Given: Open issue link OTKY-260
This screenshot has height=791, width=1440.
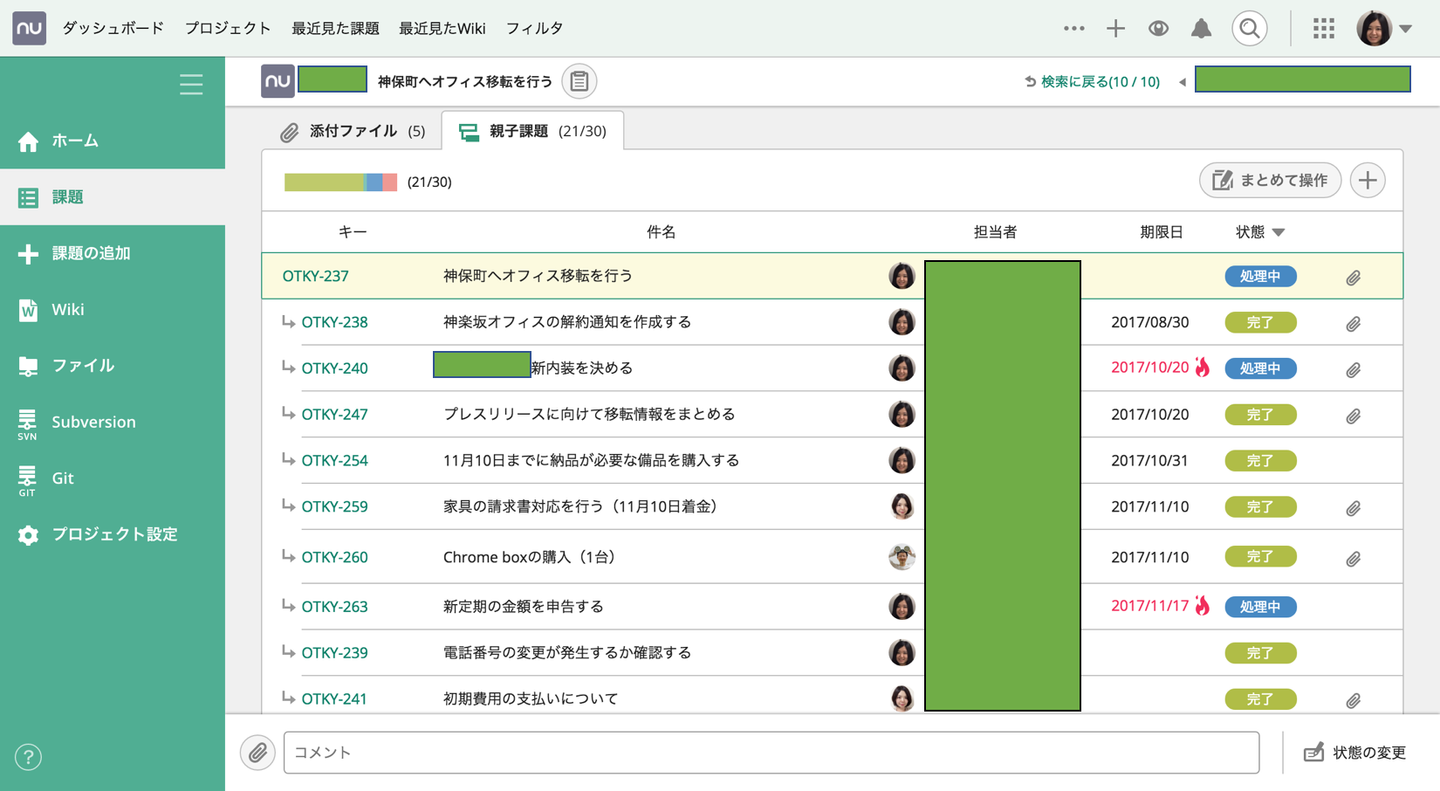Looking at the screenshot, I should [334, 557].
